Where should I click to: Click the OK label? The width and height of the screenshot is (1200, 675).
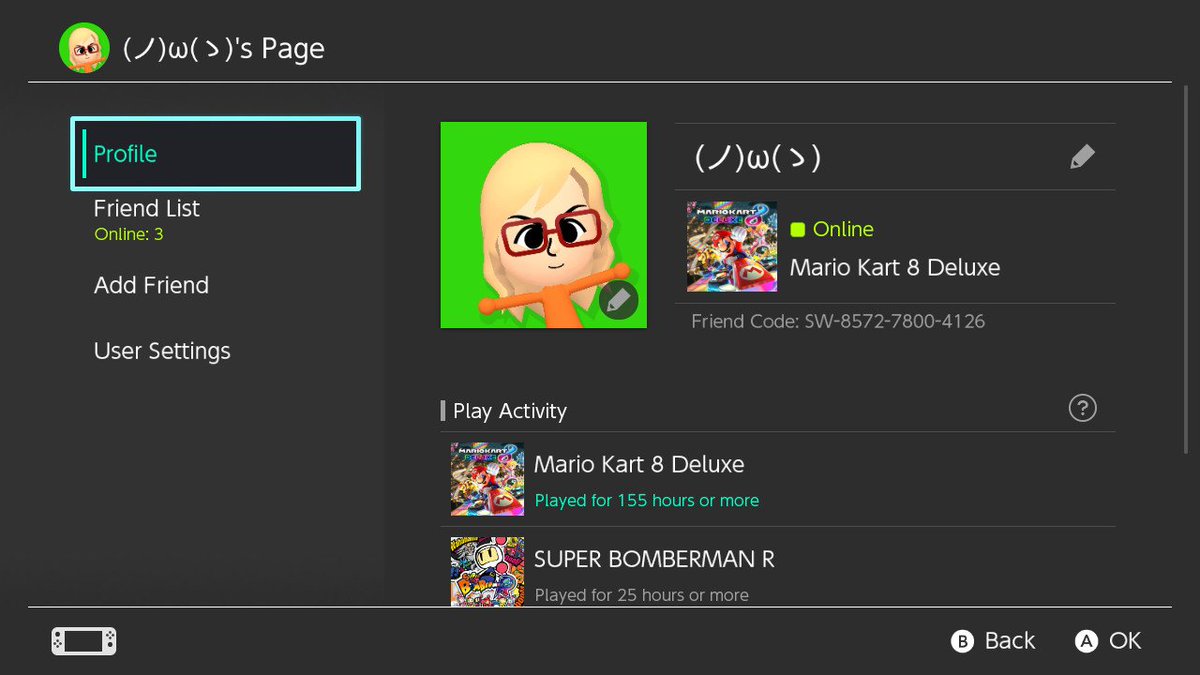1125,641
